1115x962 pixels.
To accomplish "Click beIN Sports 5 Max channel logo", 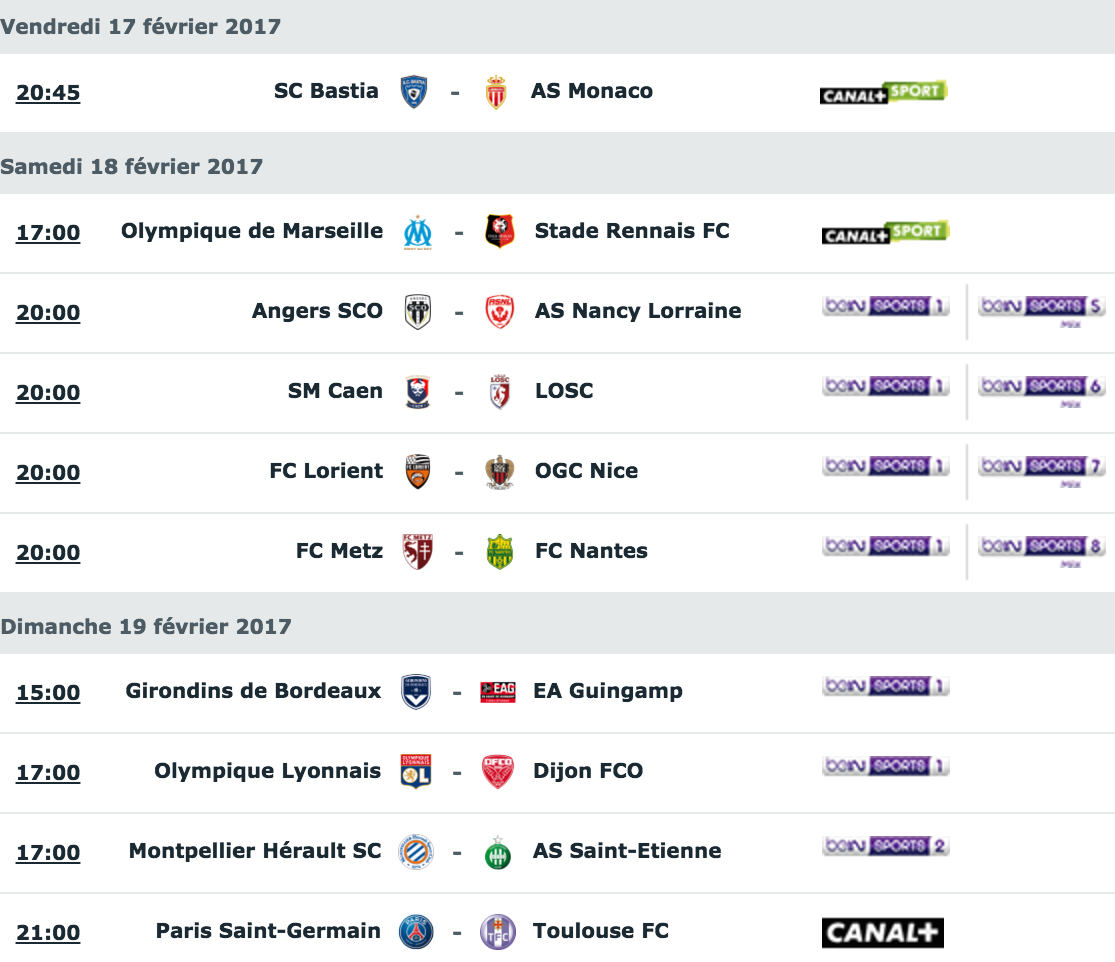I will click(x=1042, y=311).
